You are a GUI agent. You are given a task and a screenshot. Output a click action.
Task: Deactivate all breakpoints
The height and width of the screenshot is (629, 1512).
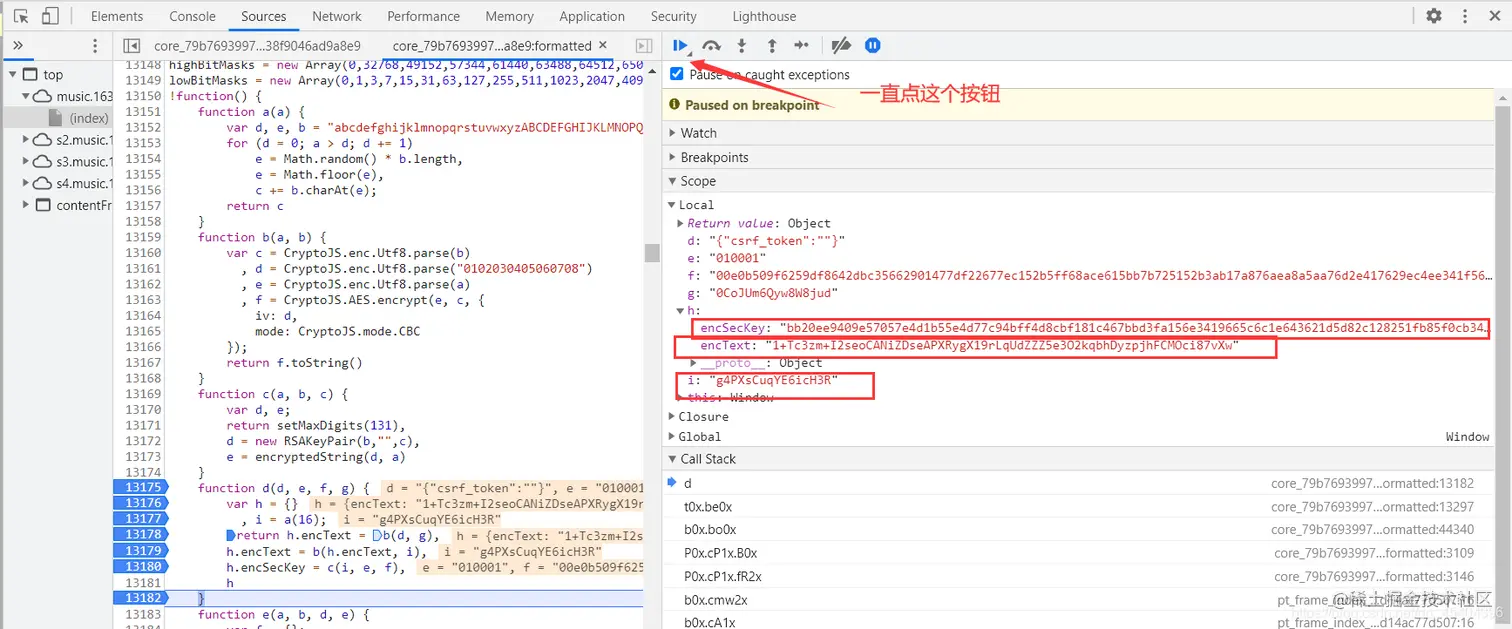click(841, 45)
